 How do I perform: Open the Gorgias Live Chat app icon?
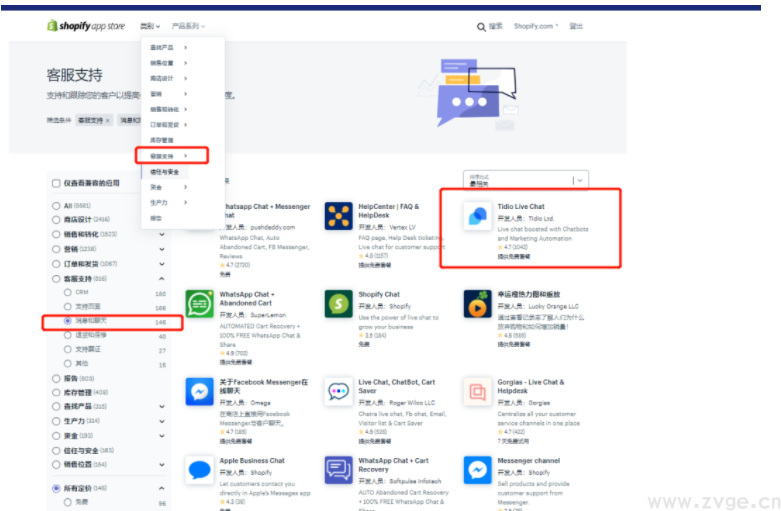(477, 391)
